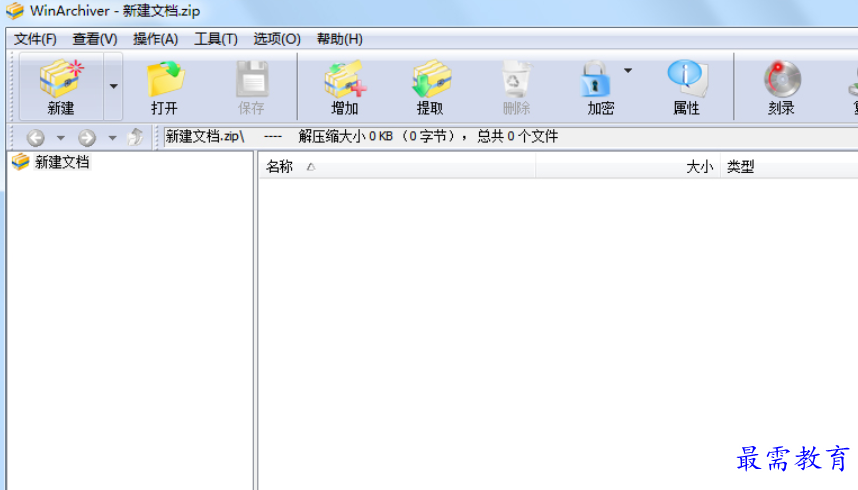Screen dimensions: 858x490
Task: Click the archive path field 新建文档.zip\
Action: (511, 136)
